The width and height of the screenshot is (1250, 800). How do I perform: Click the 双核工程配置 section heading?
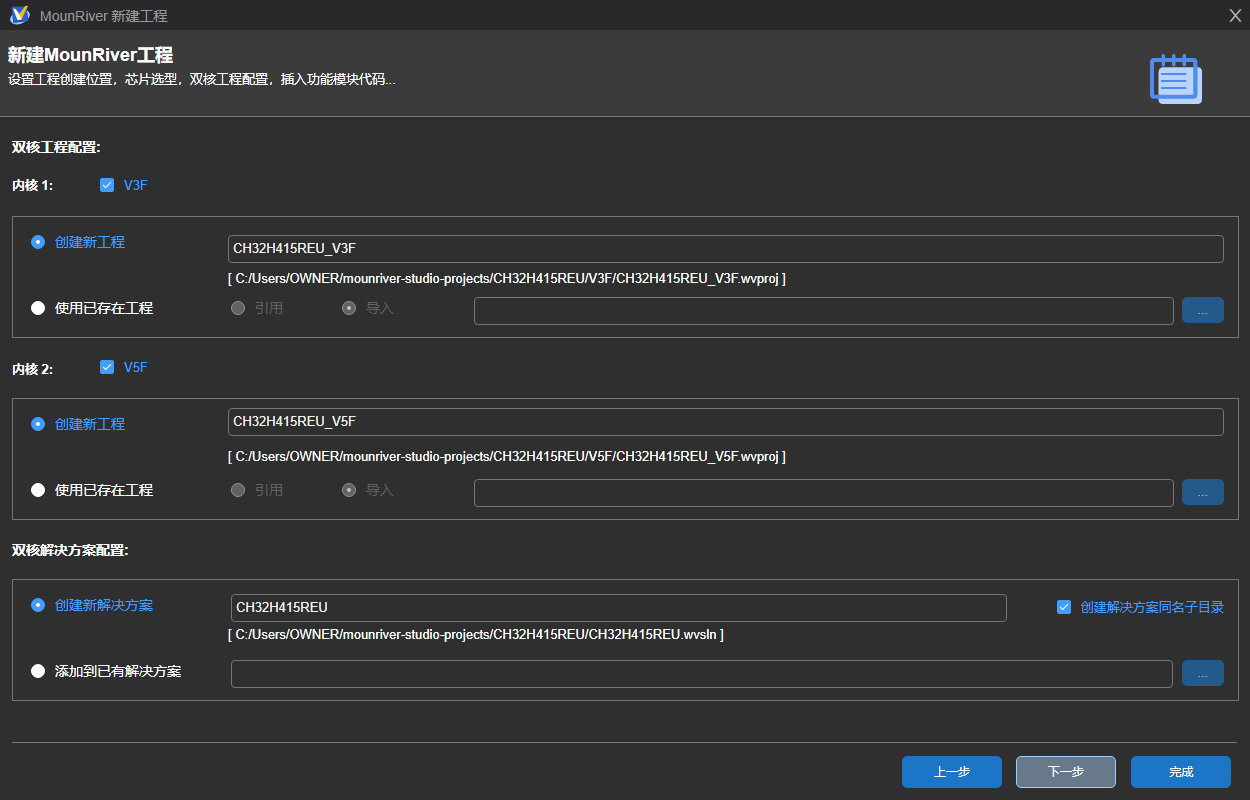[56, 147]
